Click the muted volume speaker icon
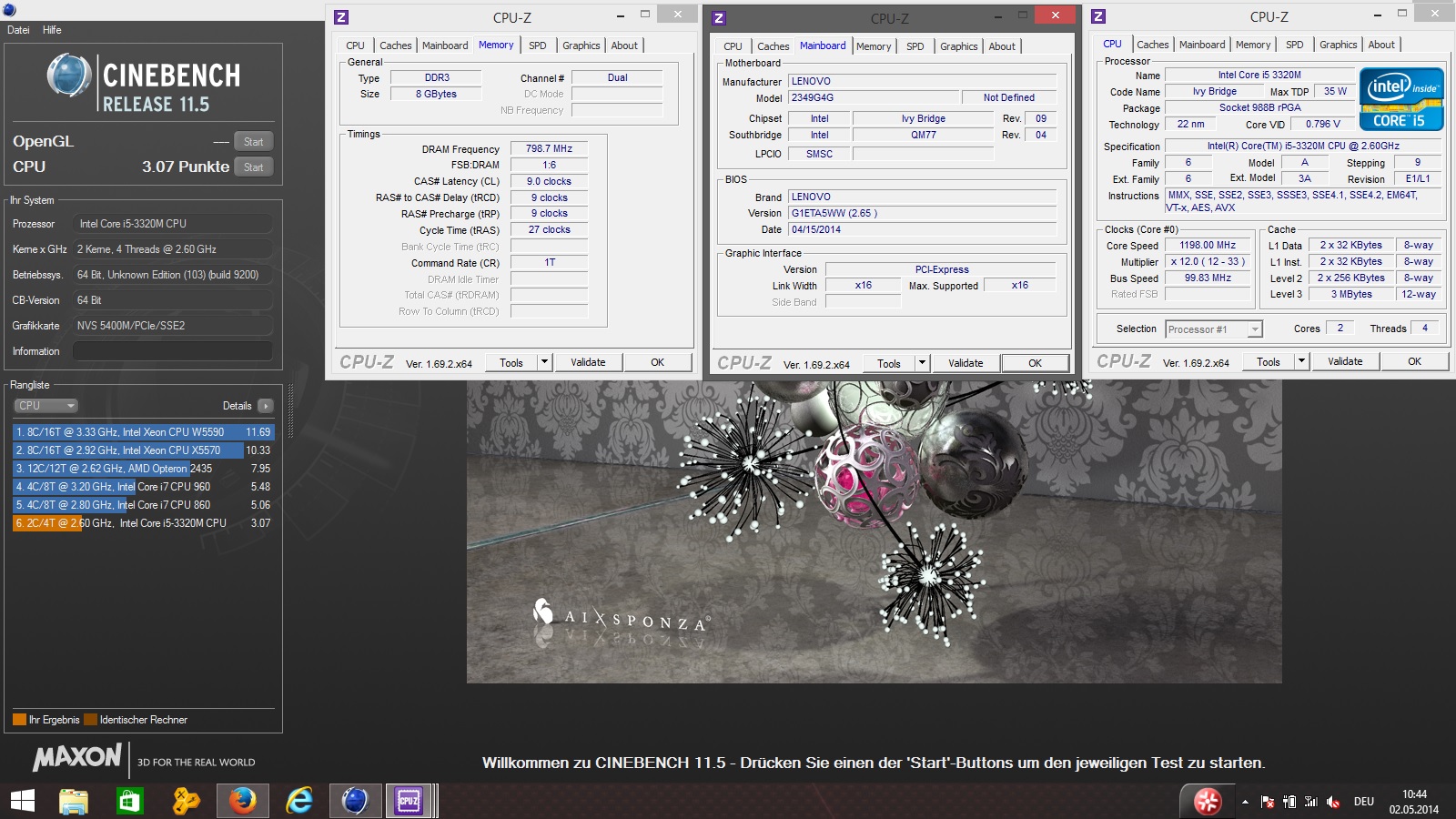The width and height of the screenshot is (1456, 819). coord(1333,802)
